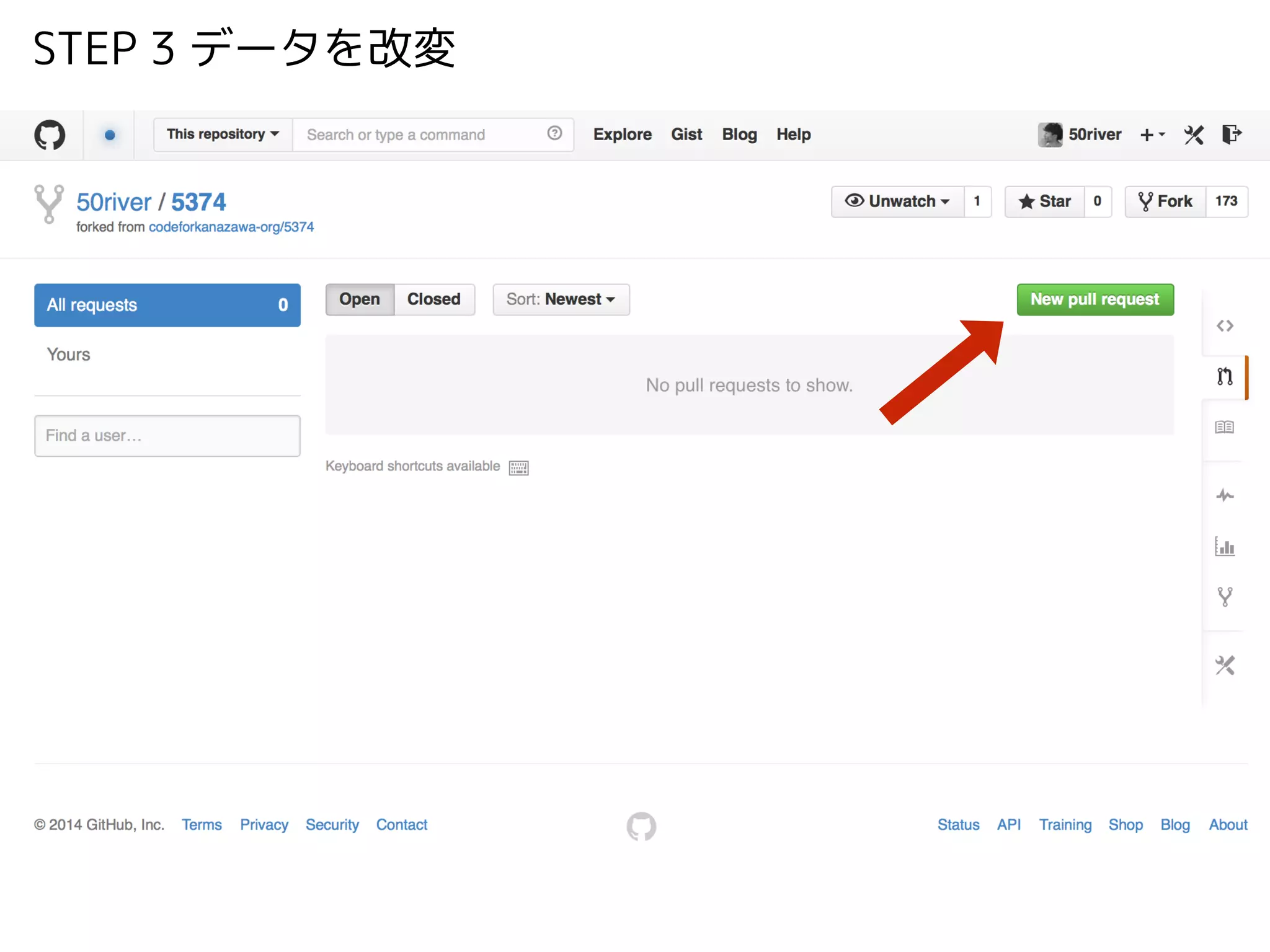The width and height of the screenshot is (1270, 952).
Task: Open the Wiki book icon in sidebar
Action: [1224, 427]
